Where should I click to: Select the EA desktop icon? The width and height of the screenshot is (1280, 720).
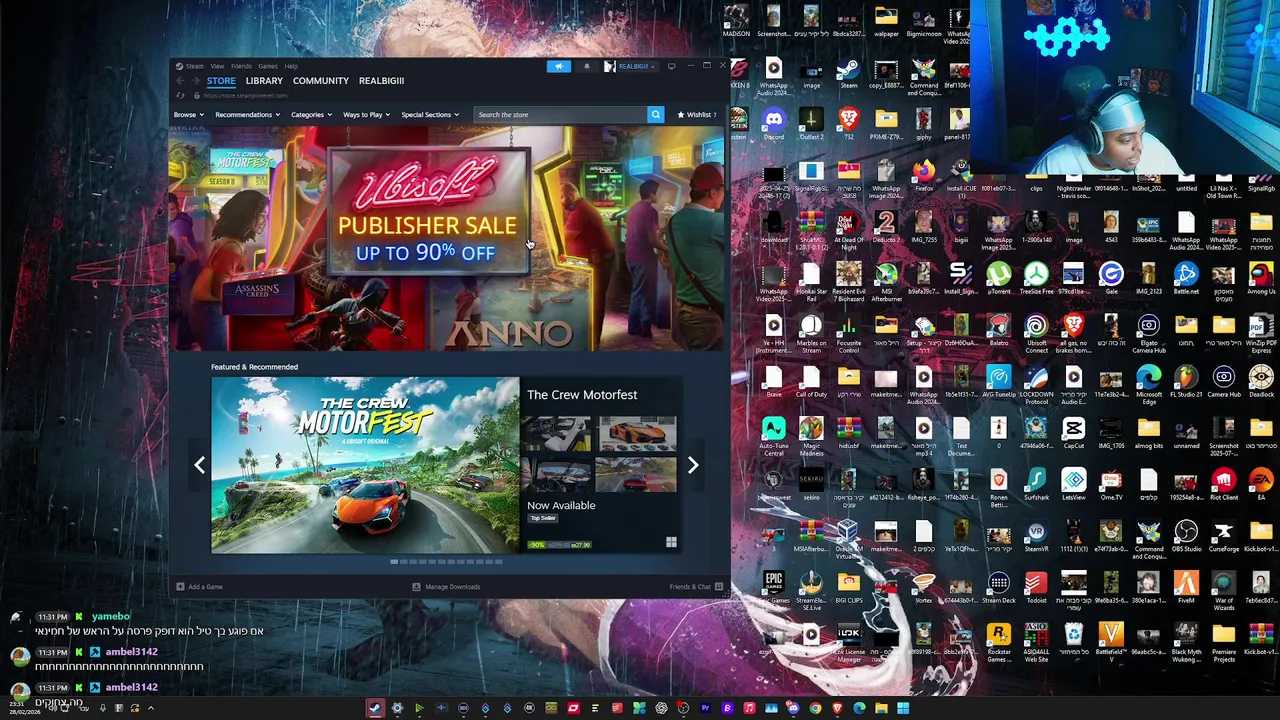point(1261,485)
